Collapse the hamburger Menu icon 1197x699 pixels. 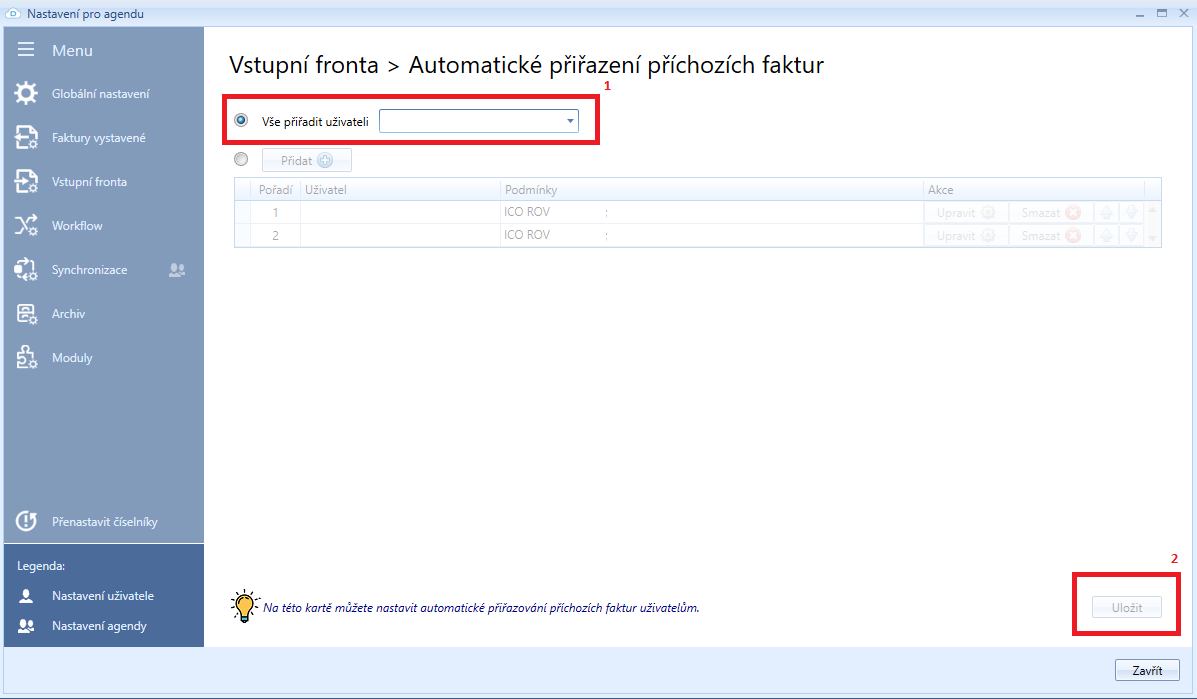26,50
